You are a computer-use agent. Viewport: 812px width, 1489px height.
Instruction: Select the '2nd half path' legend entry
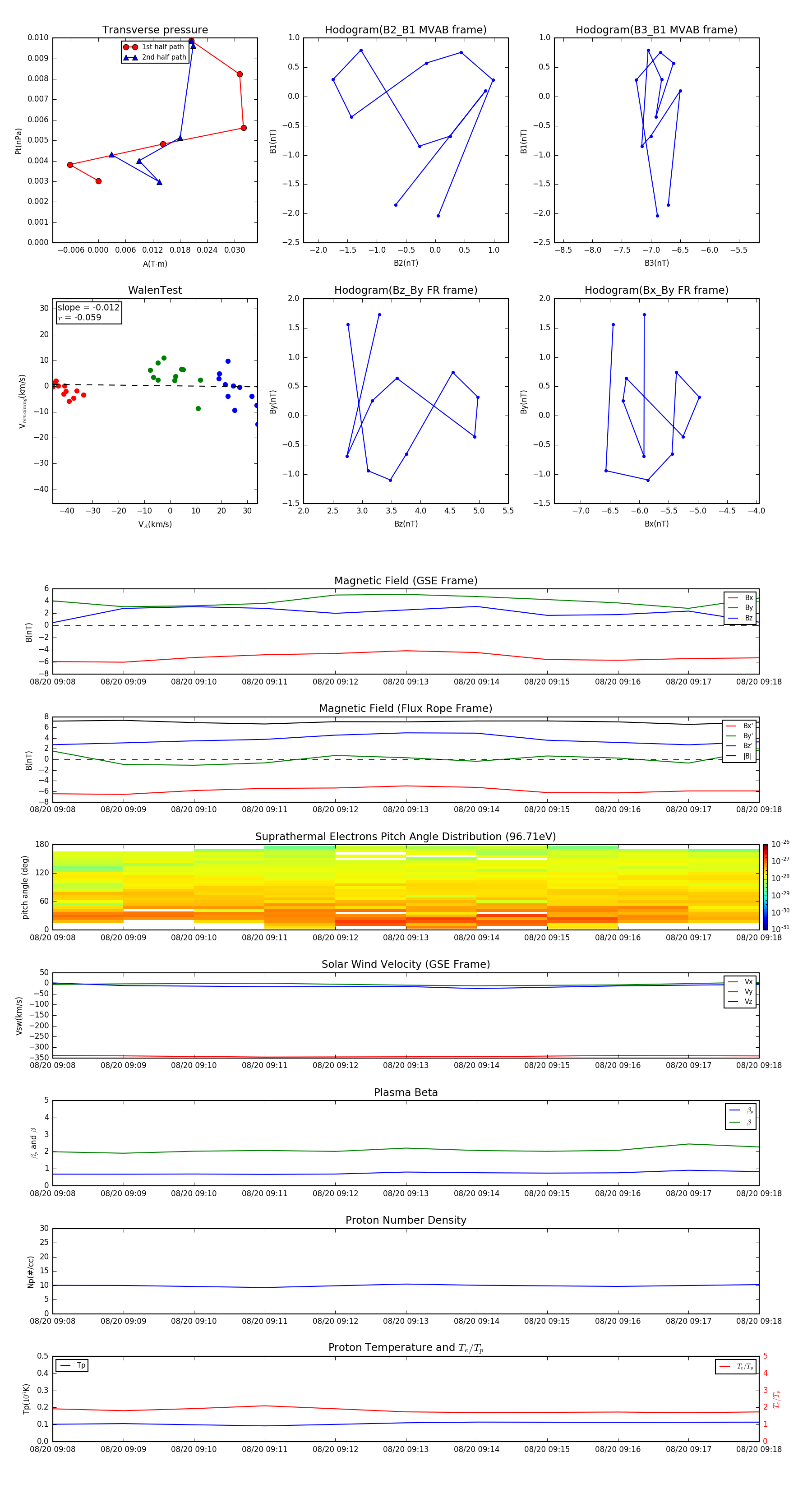[154, 57]
